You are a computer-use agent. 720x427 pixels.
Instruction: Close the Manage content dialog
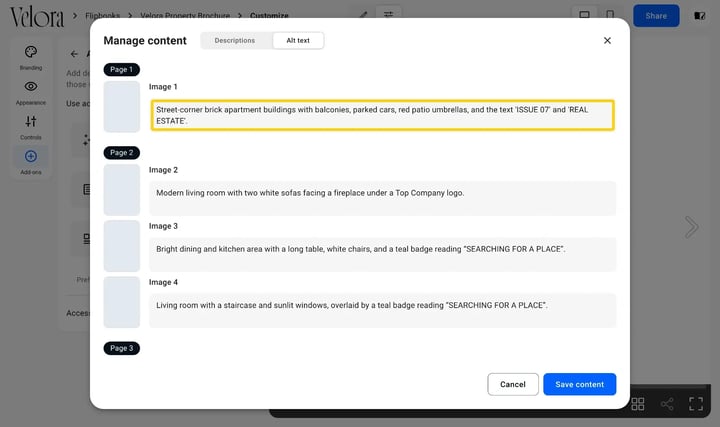[607, 40]
